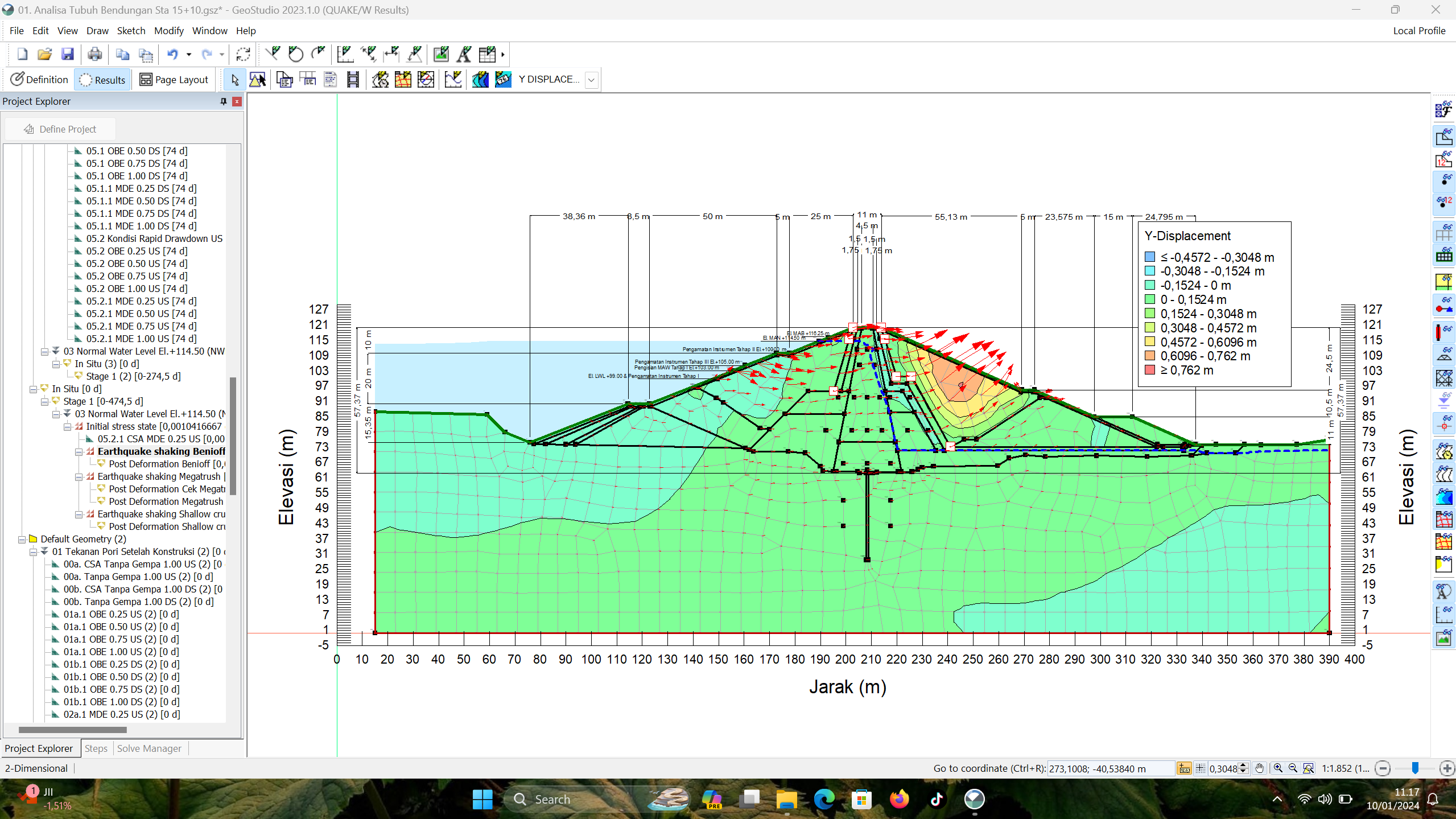Click the zoom slider handle
Viewport: 1456px width, 819px height.
pyautogui.click(x=1415, y=768)
